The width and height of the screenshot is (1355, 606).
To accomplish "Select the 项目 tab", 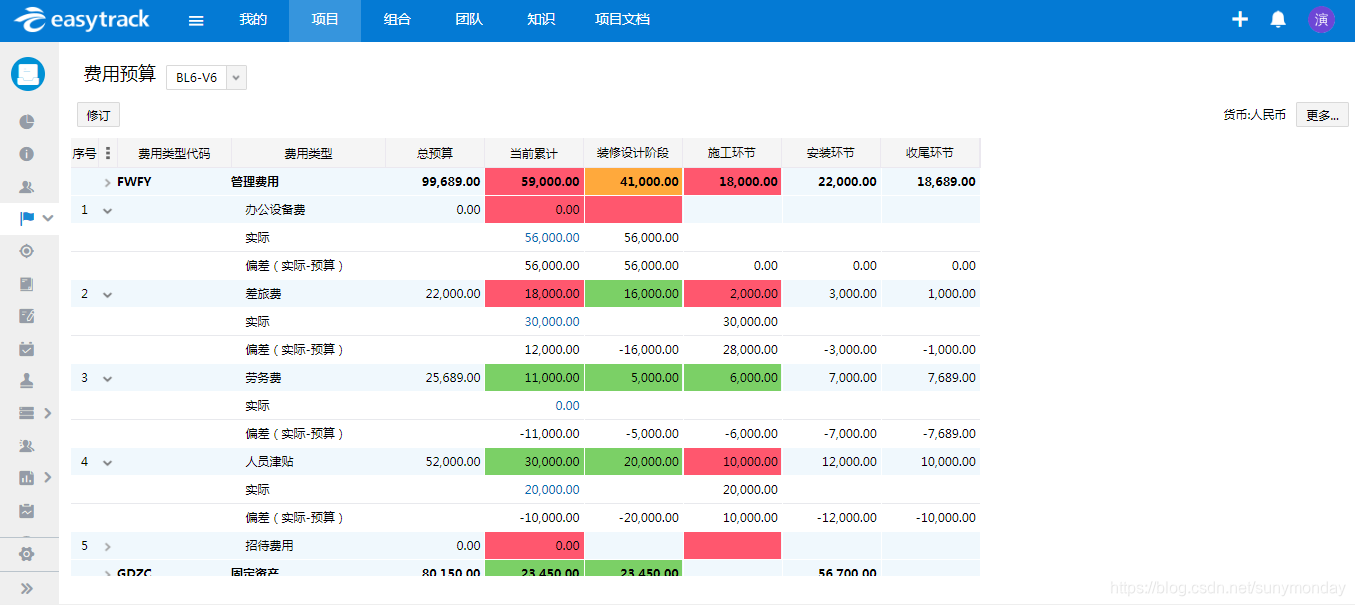I will tap(325, 20).
